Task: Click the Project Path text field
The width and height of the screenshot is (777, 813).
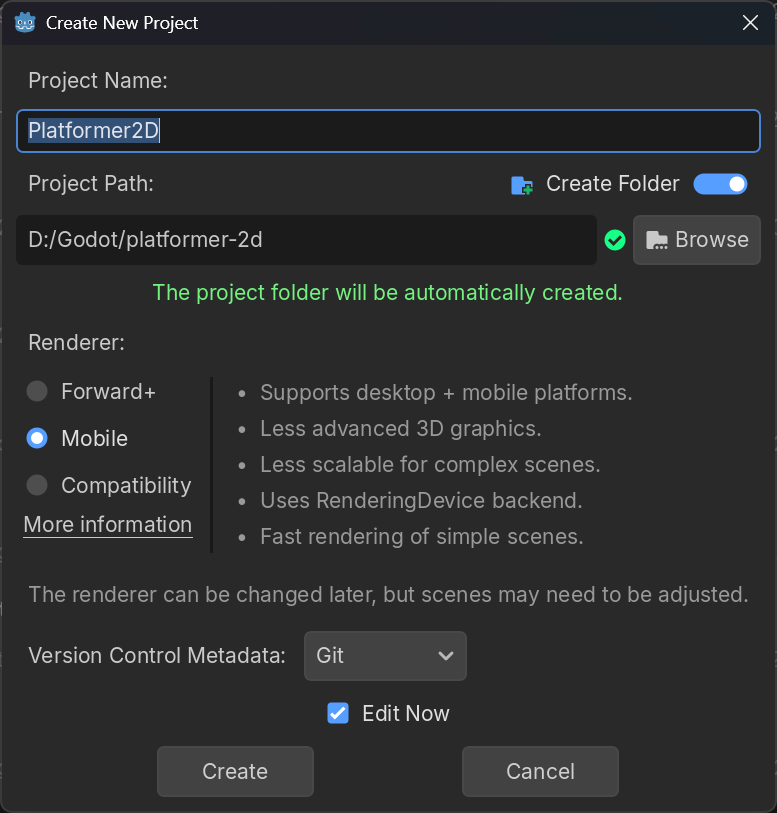Action: point(306,240)
